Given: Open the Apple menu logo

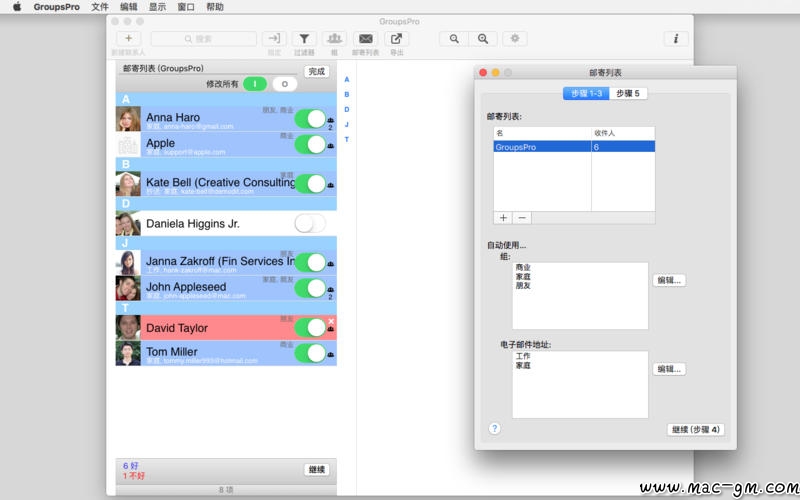Looking at the screenshot, I should (x=17, y=7).
